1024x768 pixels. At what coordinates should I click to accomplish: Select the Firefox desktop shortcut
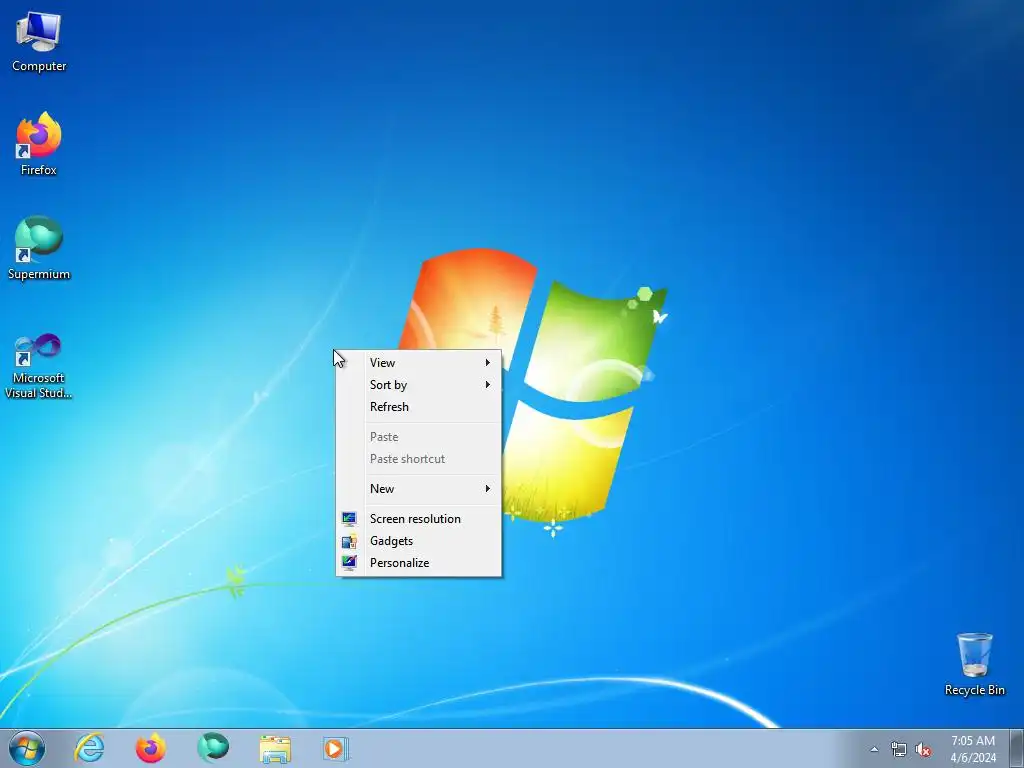click(x=39, y=143)
